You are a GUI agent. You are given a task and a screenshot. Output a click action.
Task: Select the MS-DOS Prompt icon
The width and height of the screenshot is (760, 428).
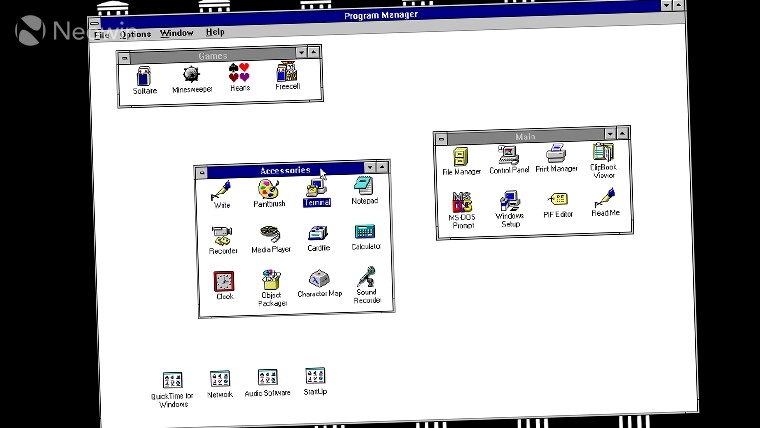click(x=461, y=204)
